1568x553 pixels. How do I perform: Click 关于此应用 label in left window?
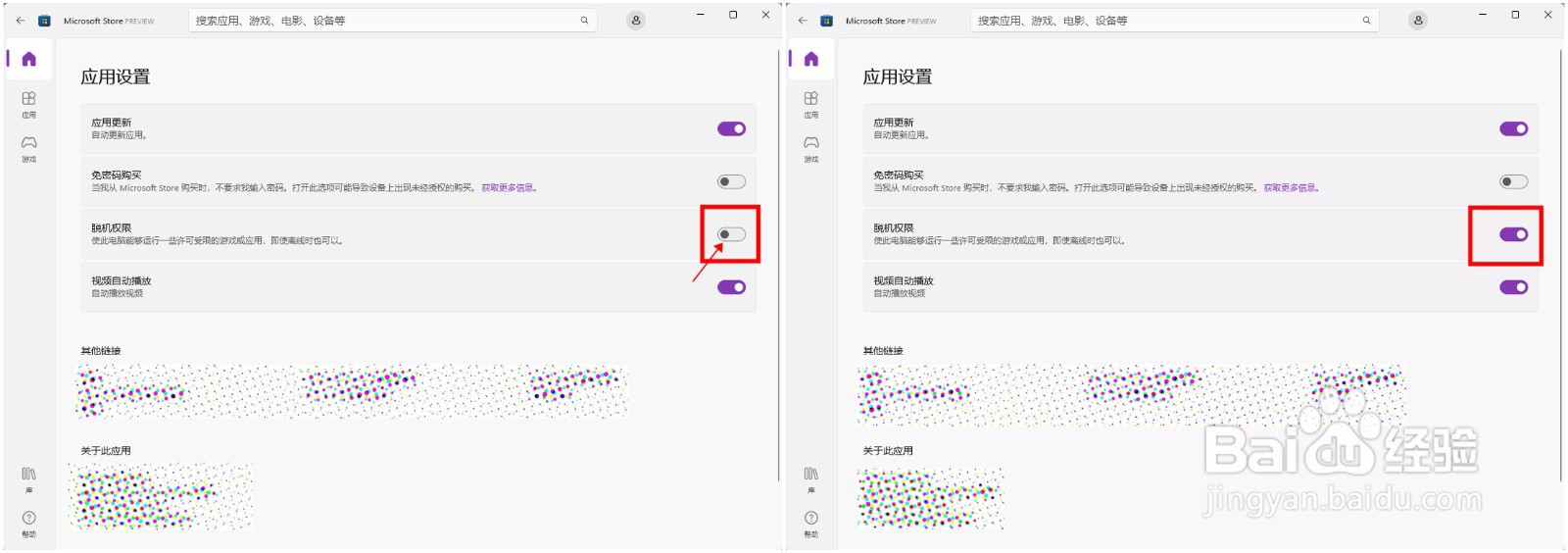click(106, 451)
